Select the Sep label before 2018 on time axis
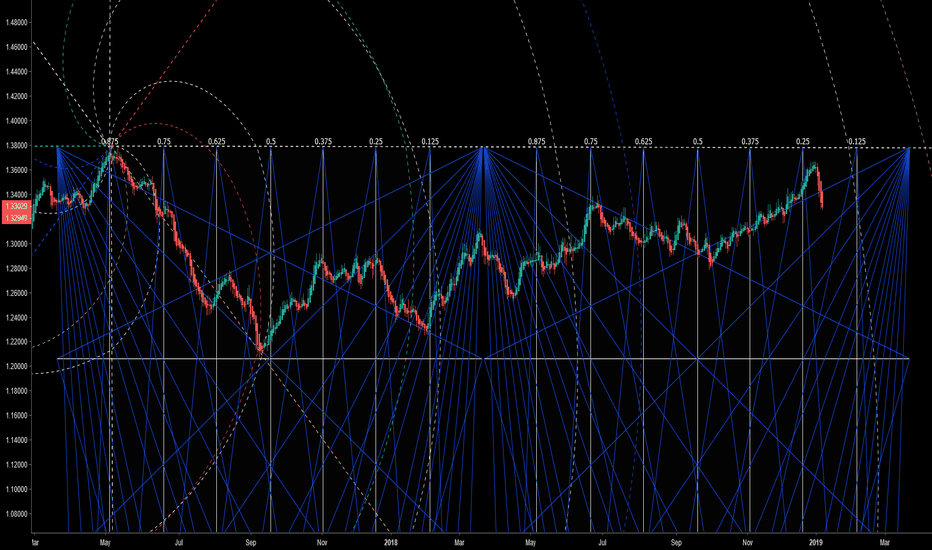The height and width of the screenshot is (550, 932). pyautogui.click(x=251, y=542)
